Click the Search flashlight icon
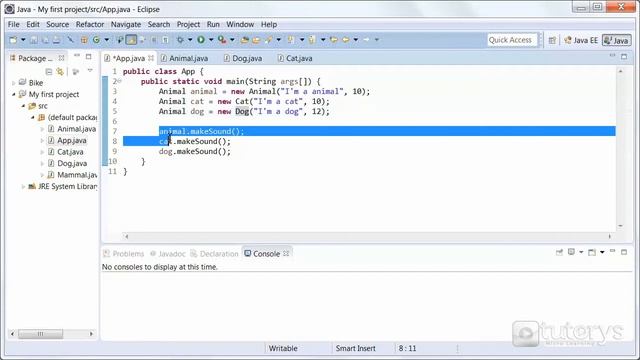640x360 pixels. (269, 40)
